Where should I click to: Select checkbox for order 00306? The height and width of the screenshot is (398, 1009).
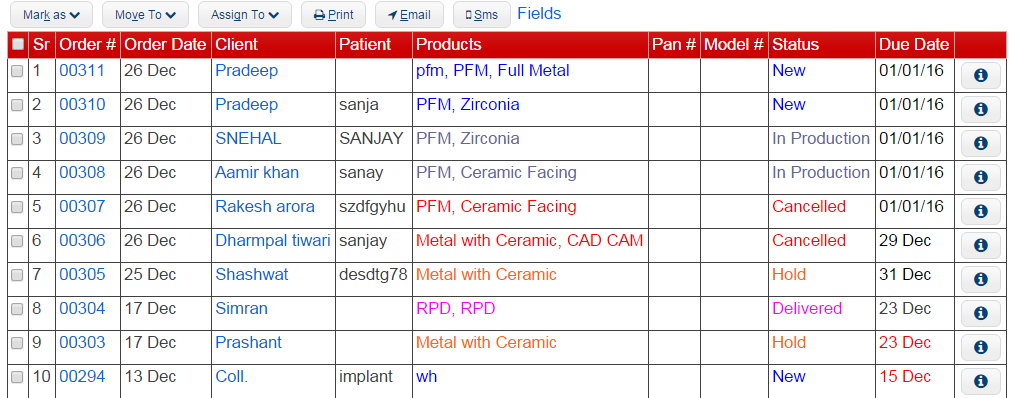[17, 242]
